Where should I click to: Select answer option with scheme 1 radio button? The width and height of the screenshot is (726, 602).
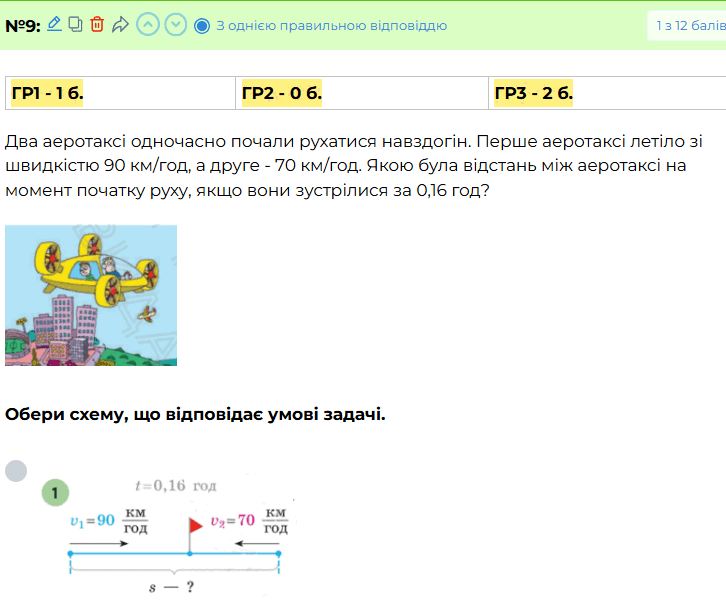pos(16,471)
